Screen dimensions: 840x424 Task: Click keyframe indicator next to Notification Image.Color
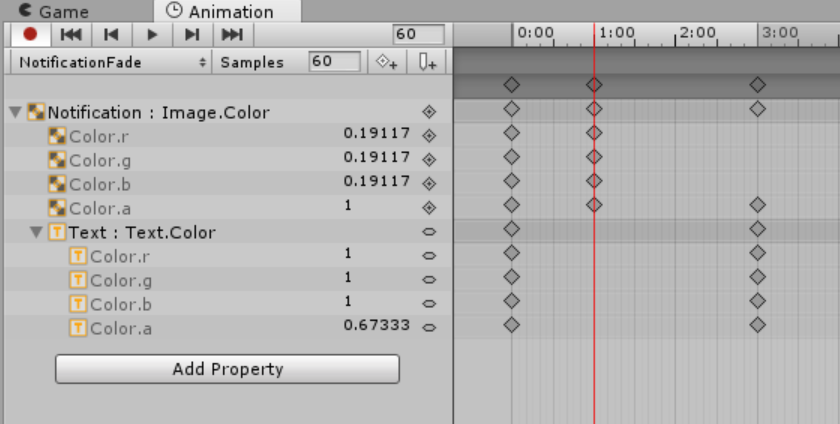click(x=429, y=112)
